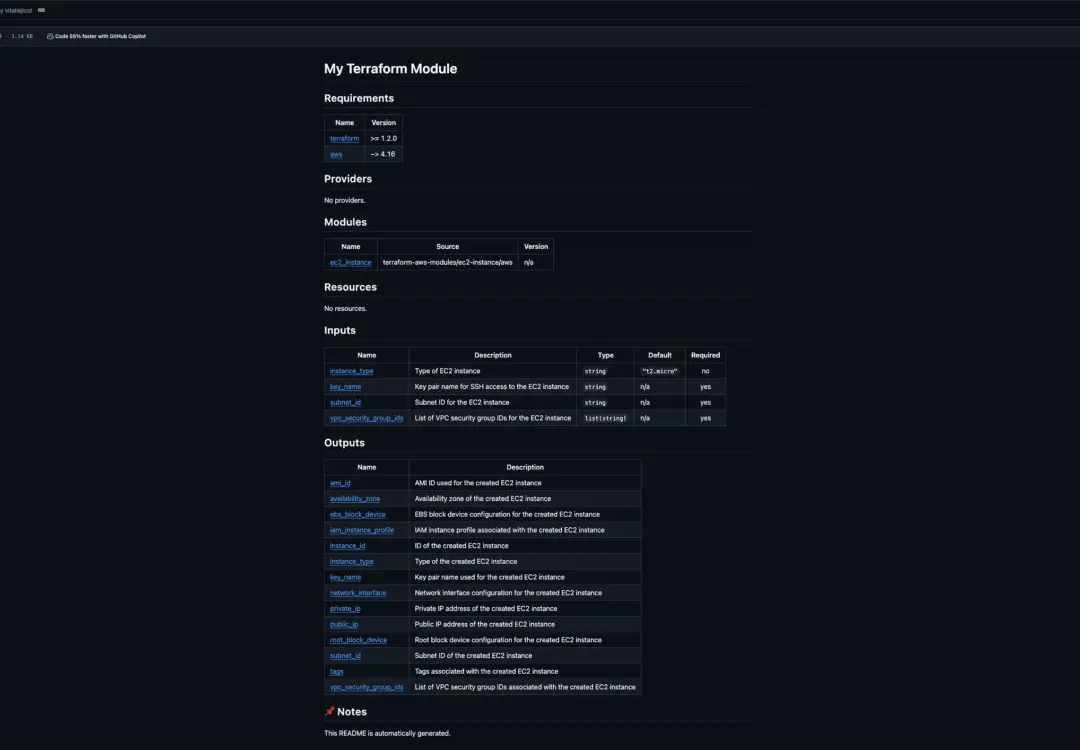
Task: Open the vitaliejicol author name
Action: [19, 10]
